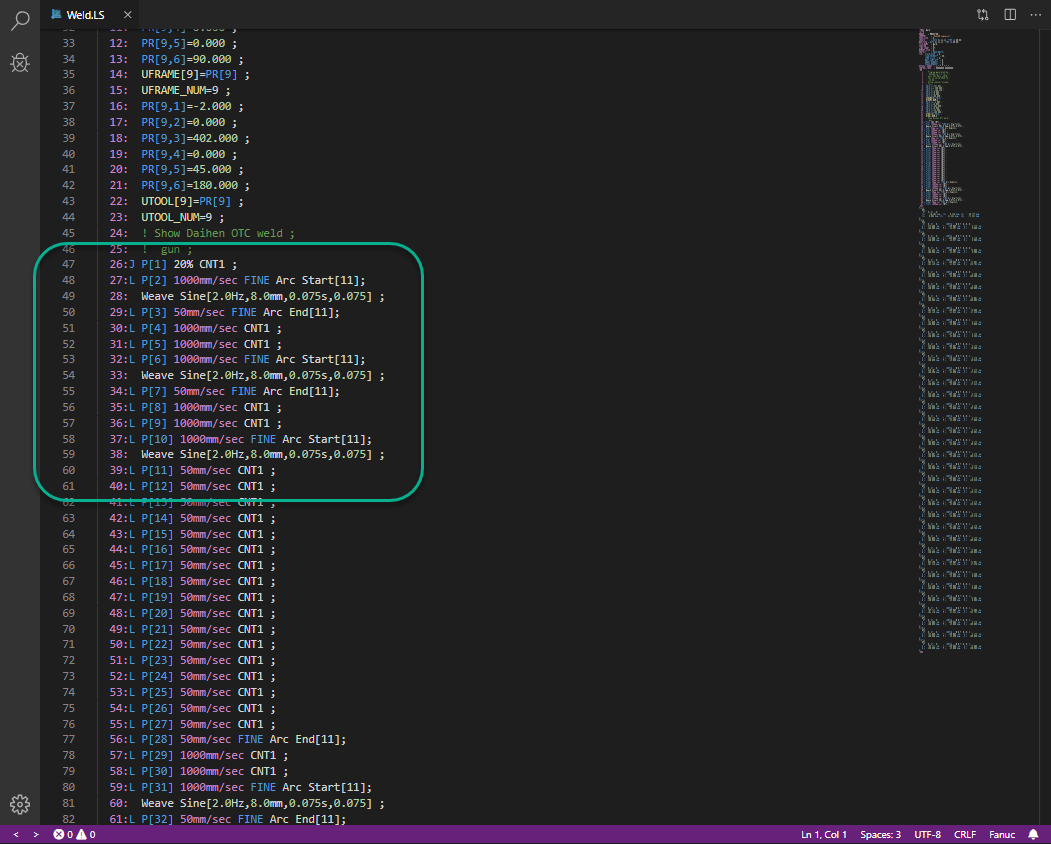Click line number 47 in the gutter
This screenshot has width=1051, height=844.
click(x=68, y=265)
